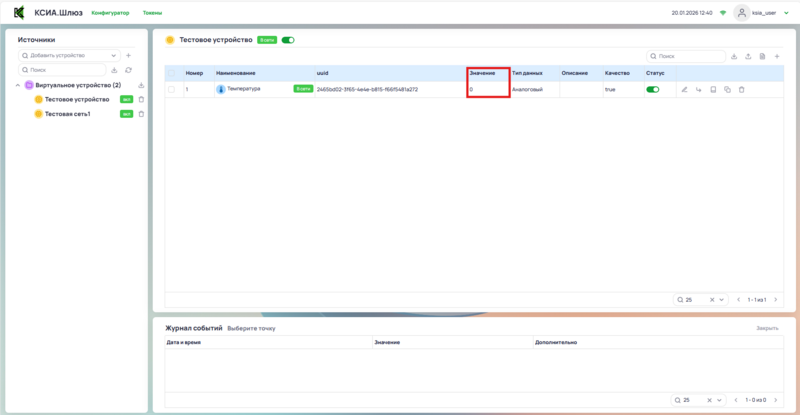Click Закрыть in the event log panel
The image size is (800, 415).
click(x=766, y=328)
